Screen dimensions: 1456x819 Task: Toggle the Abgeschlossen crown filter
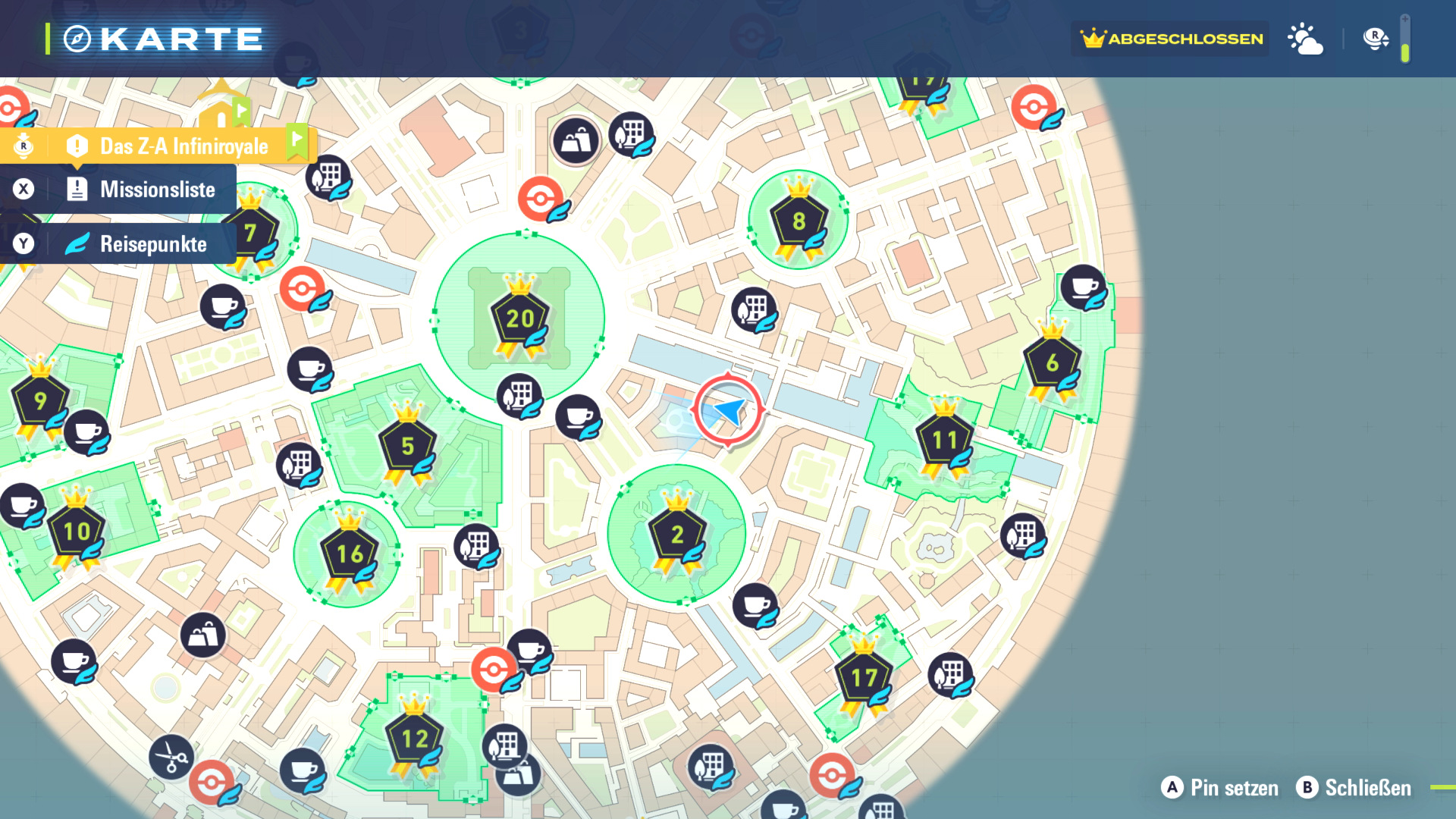1172,39
